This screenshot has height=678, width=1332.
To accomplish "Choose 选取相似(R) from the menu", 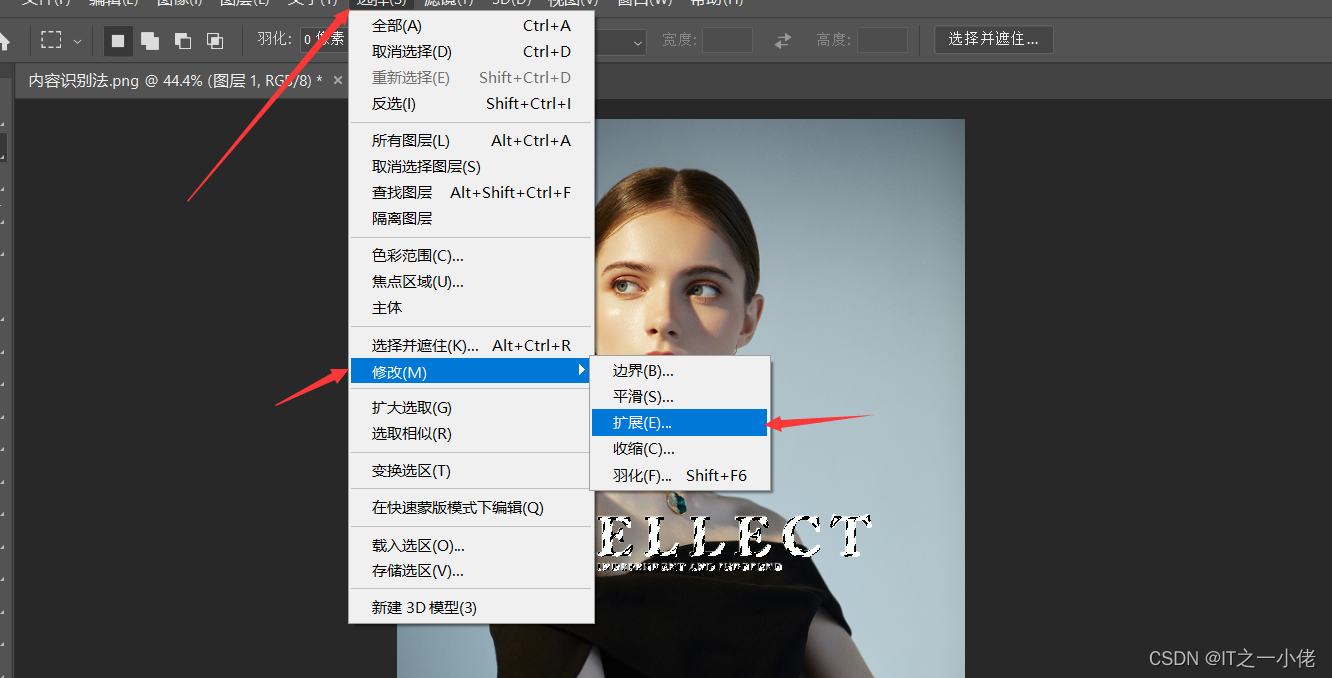I will (x=471, y=434).
